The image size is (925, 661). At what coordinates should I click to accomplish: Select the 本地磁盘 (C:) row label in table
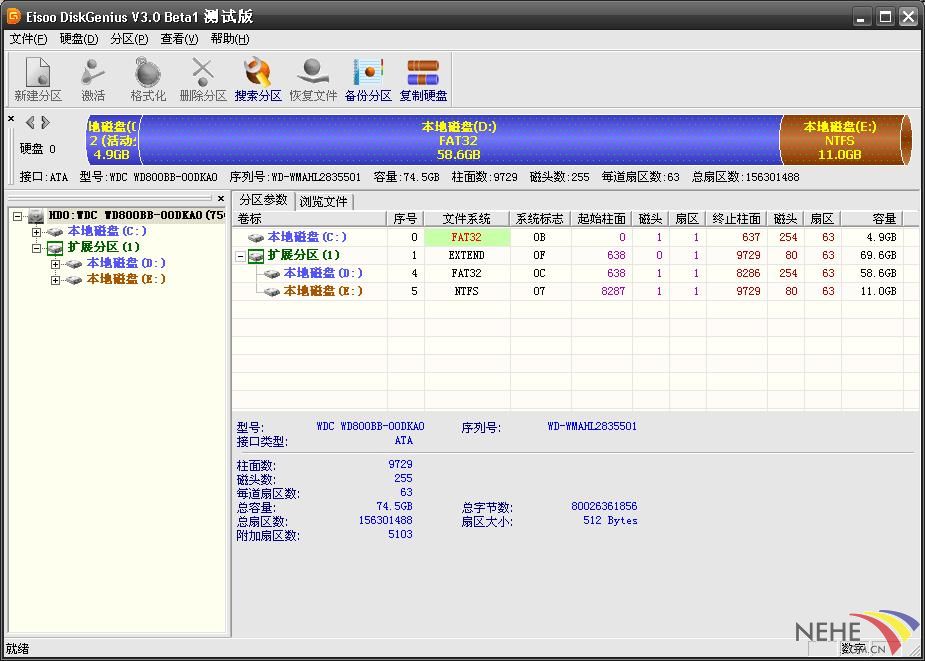pyautogui.click(x=307, y=237)
